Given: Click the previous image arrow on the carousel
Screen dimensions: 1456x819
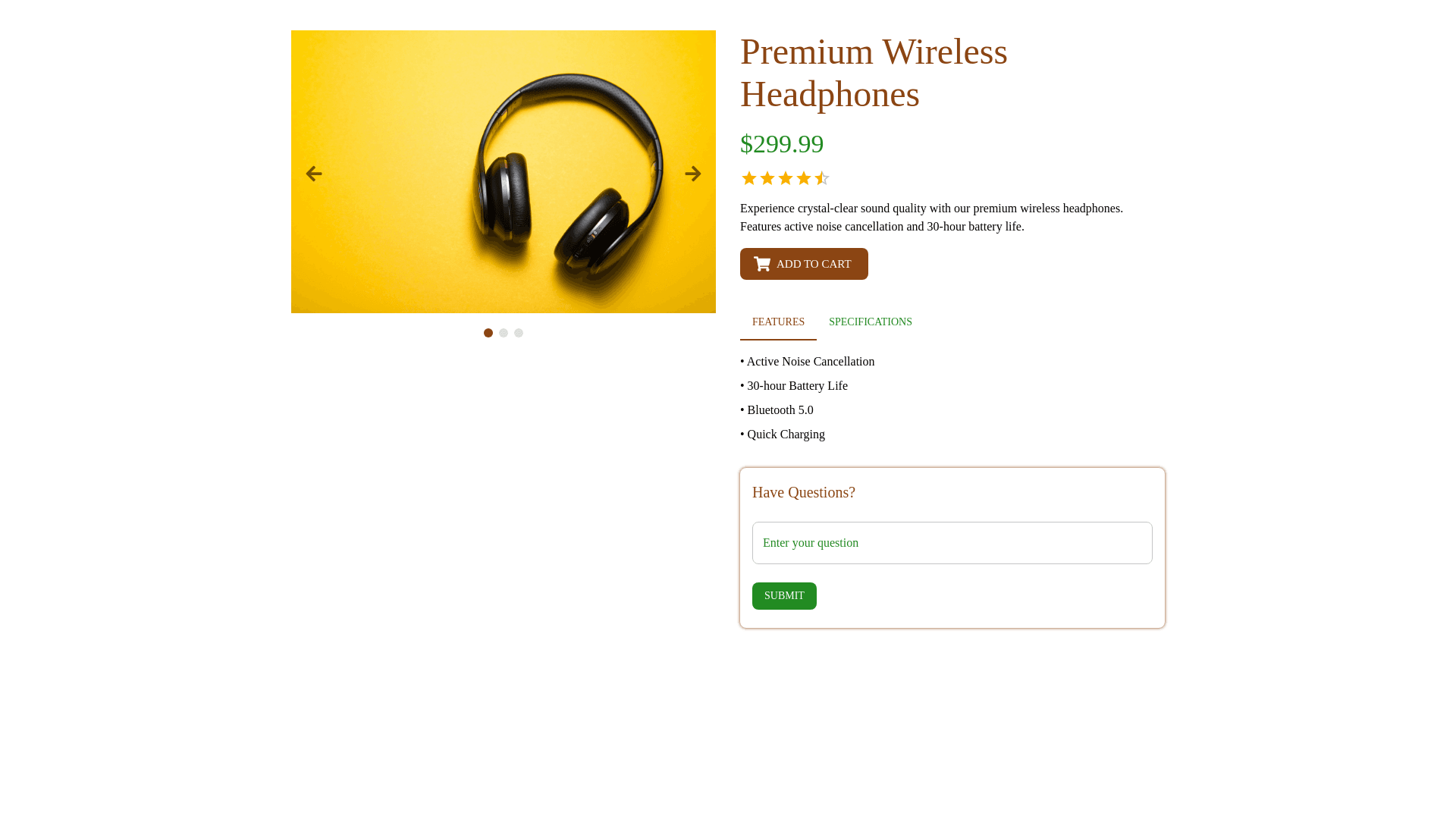Looking at the screenshot, I should tap(314, 174).
